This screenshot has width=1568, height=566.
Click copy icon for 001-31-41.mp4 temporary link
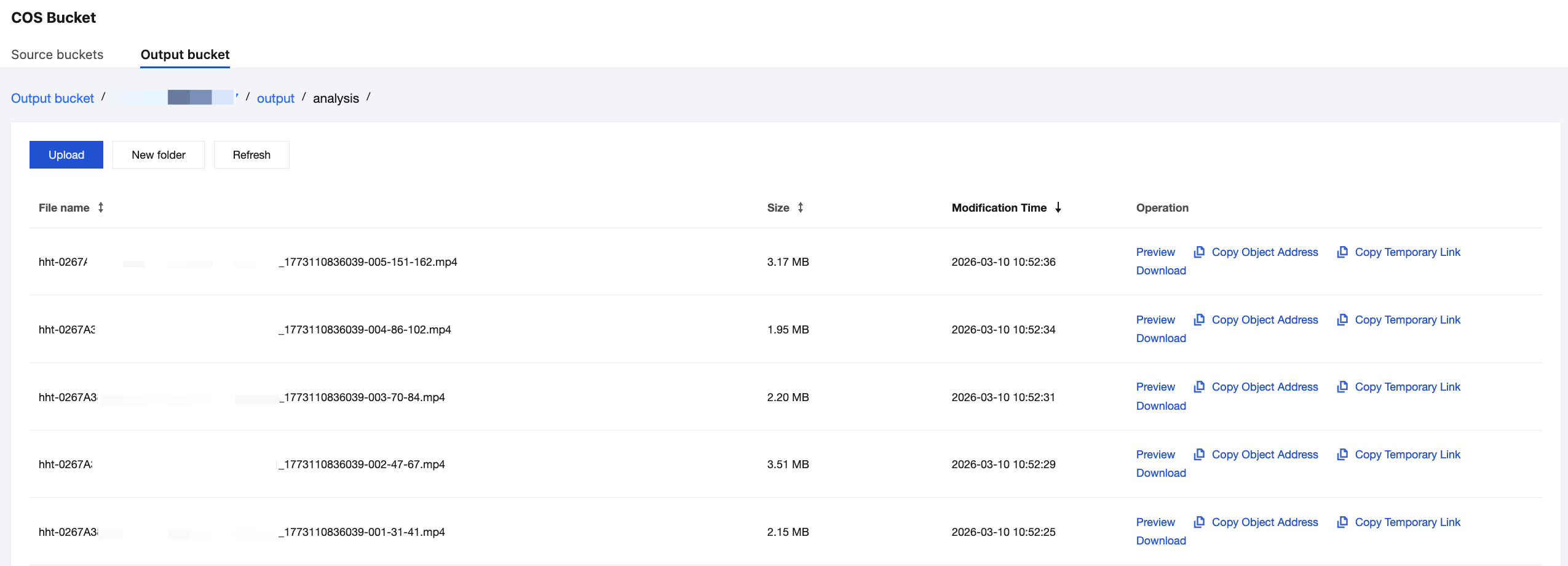pyautogui.click(x=1342, y=522)
